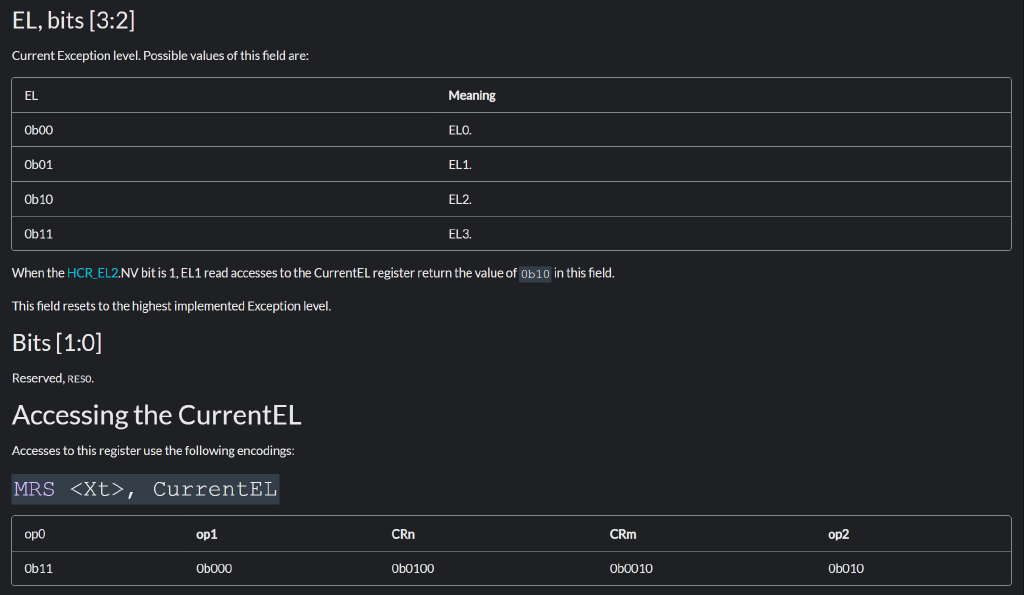Click the MRS <Xt>, CurrentEL code line
The width and height of the screenshot is (1024, 595).
click(x=145, y=489)
